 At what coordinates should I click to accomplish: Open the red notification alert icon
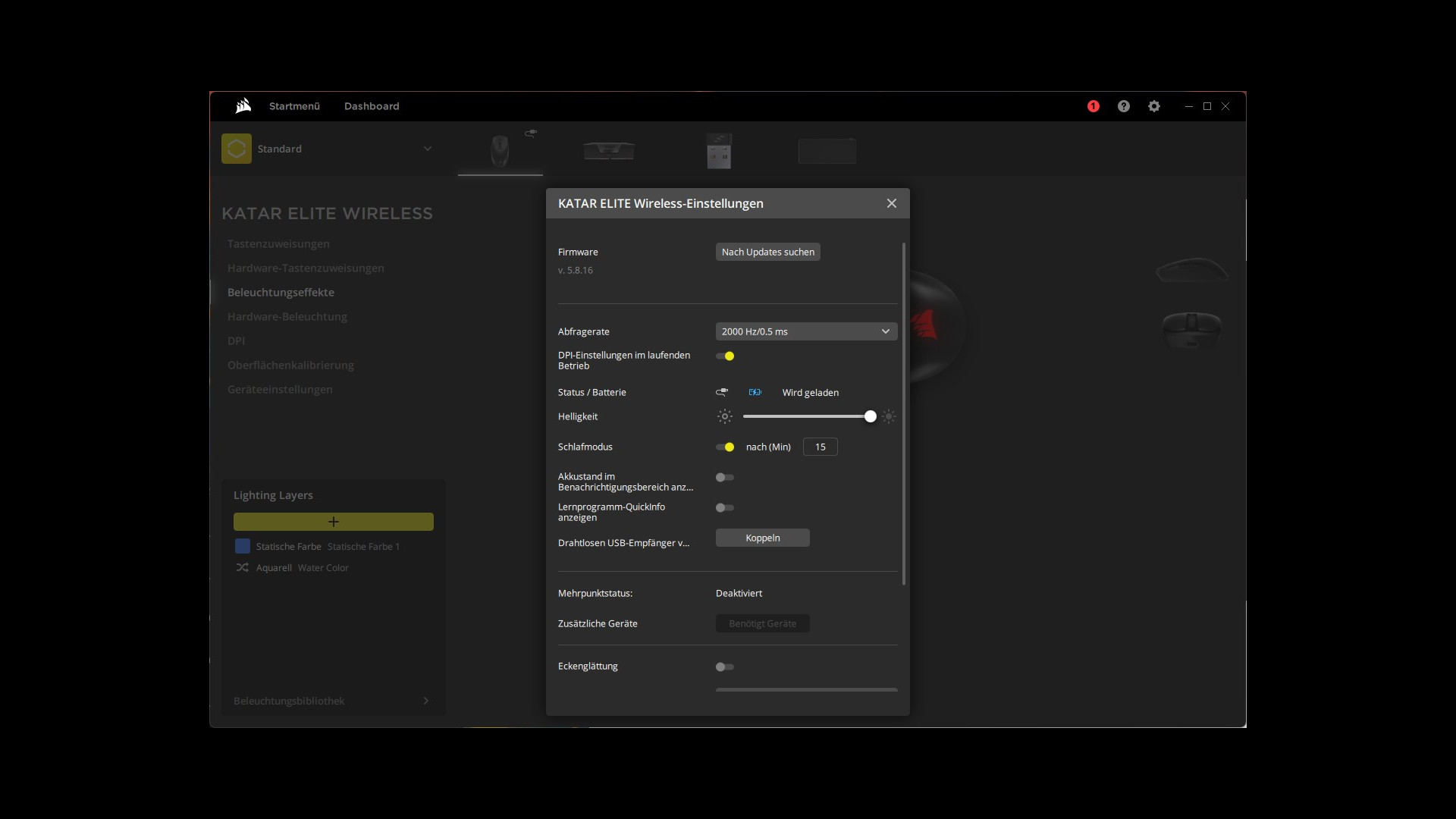click(1093, 106)
